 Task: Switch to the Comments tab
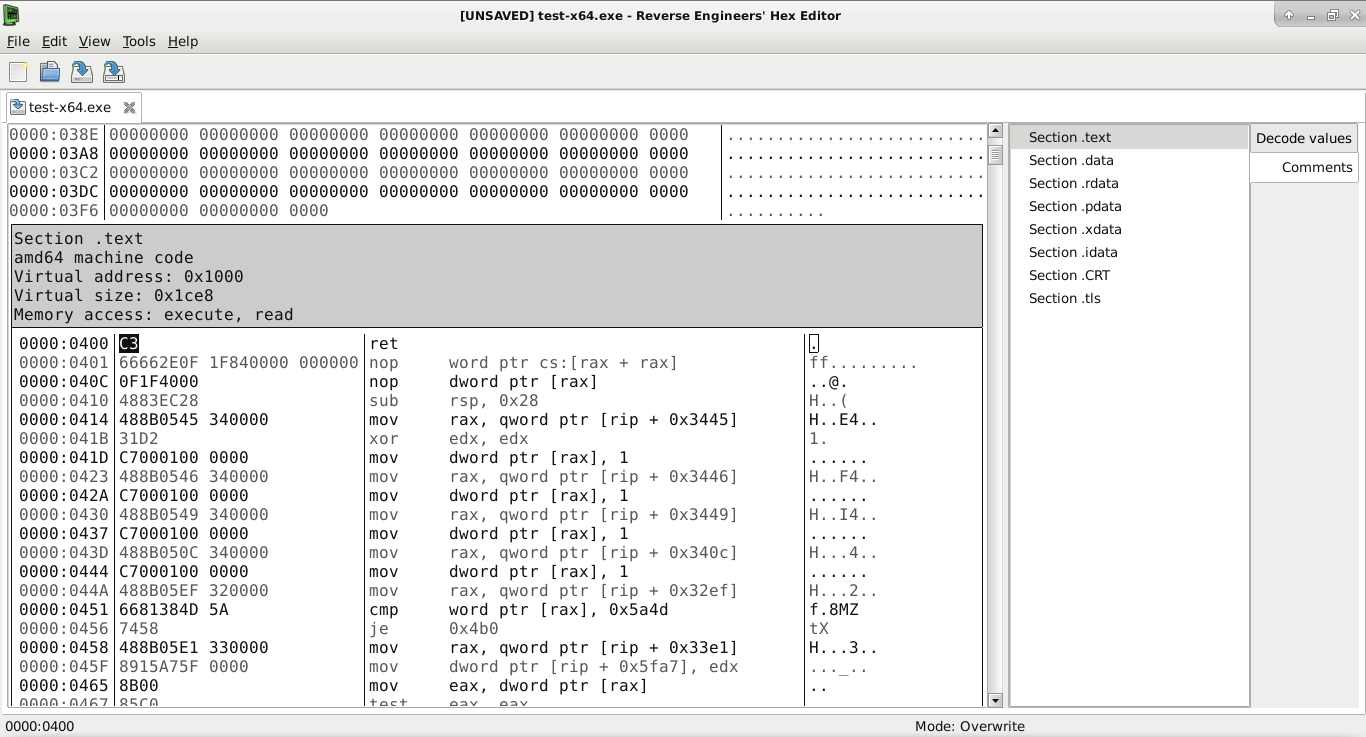coord(1304,167)
